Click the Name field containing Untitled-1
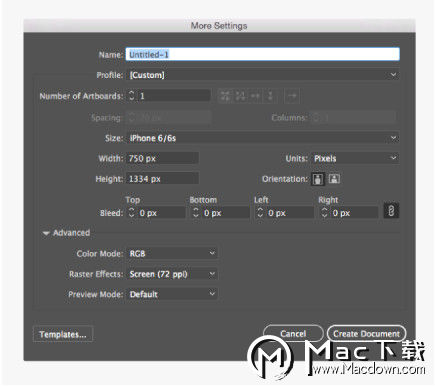 pos(263,54)
